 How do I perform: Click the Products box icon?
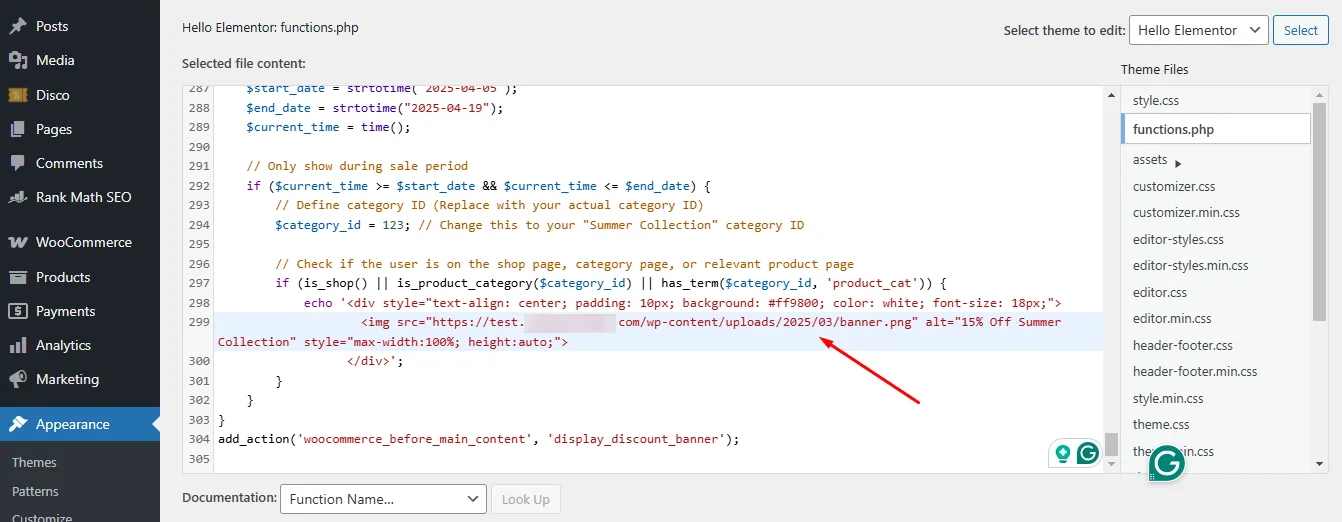point(18,277)
